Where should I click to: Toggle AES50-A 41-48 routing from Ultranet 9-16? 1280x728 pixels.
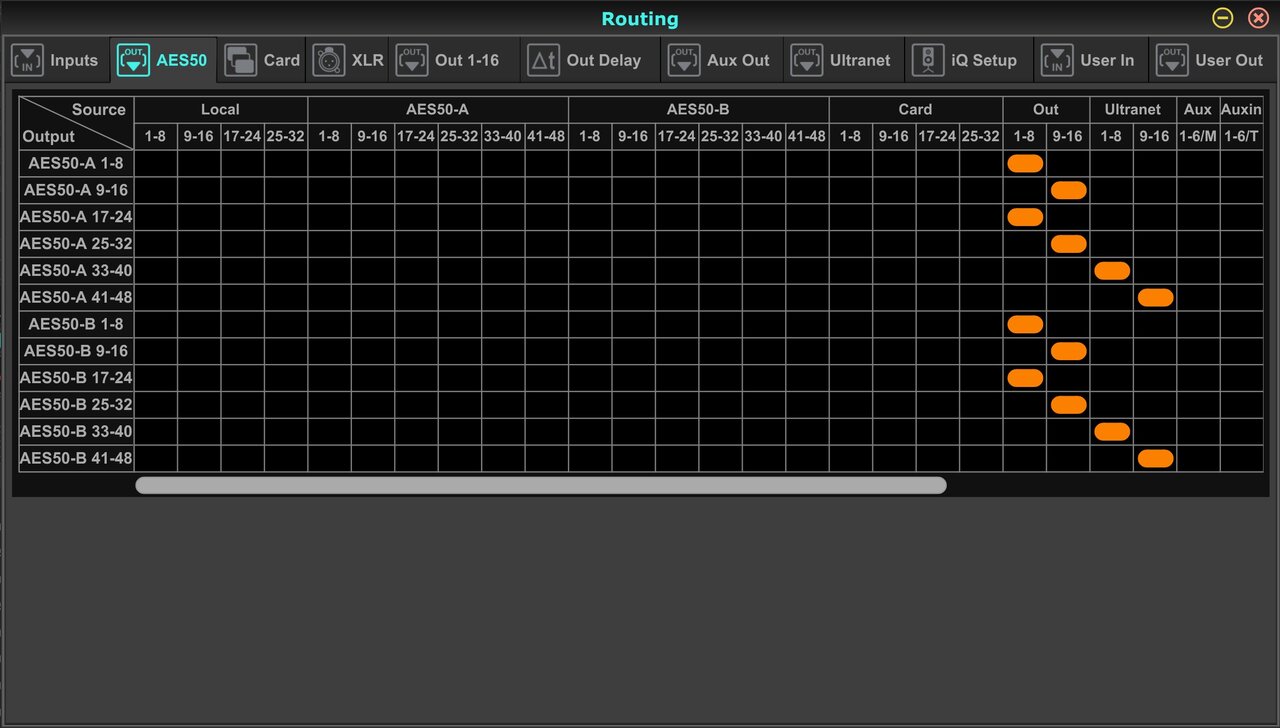[1155, 297]
